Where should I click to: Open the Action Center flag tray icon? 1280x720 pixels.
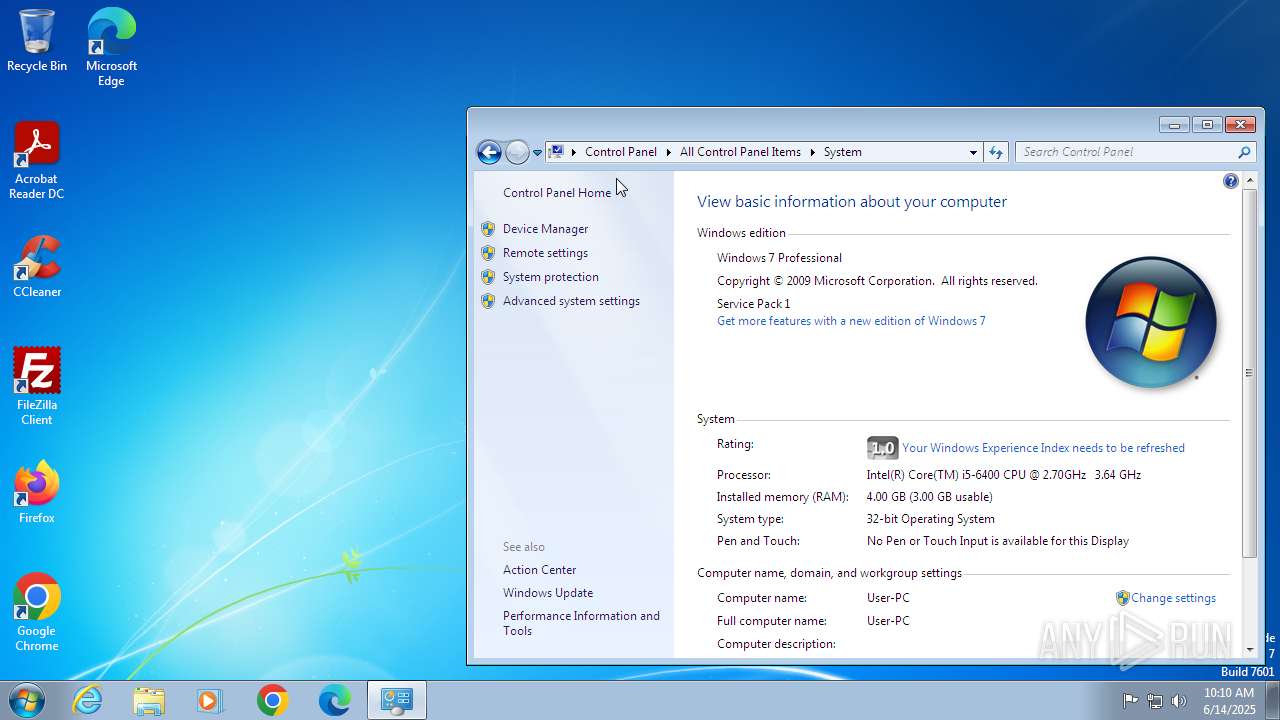[1130, 701]
